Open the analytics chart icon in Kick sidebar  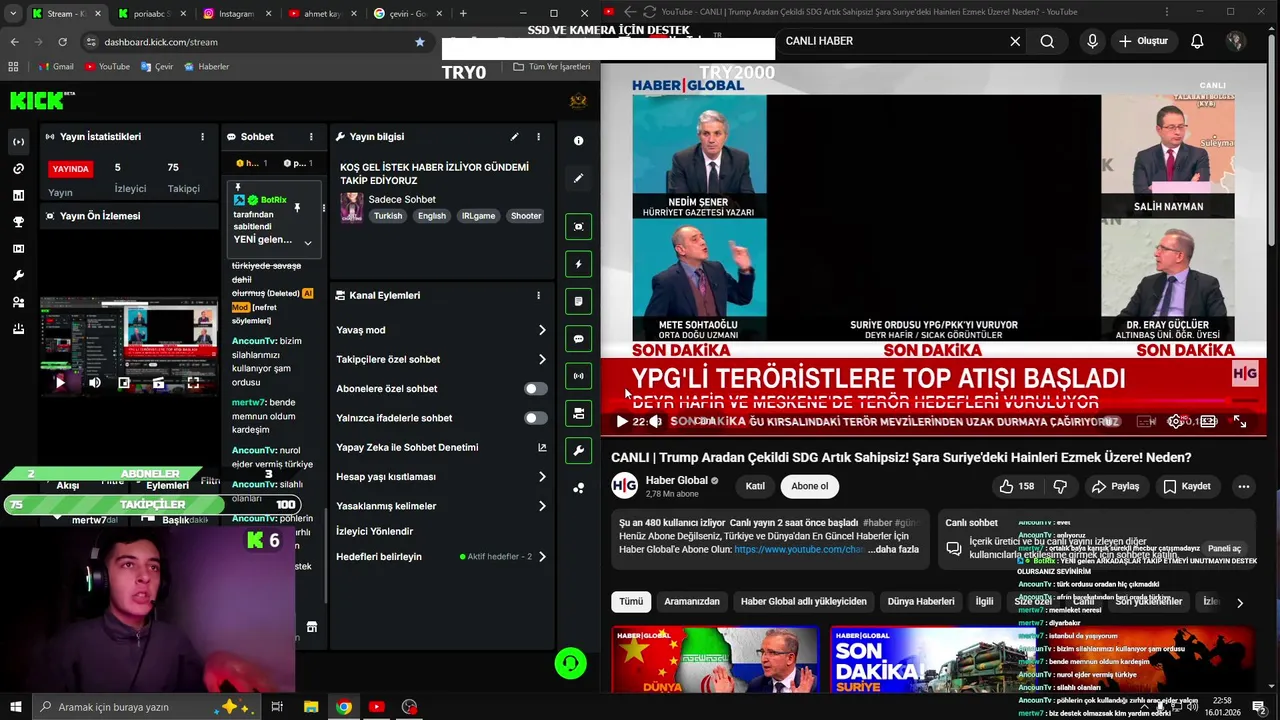point(18,195)
